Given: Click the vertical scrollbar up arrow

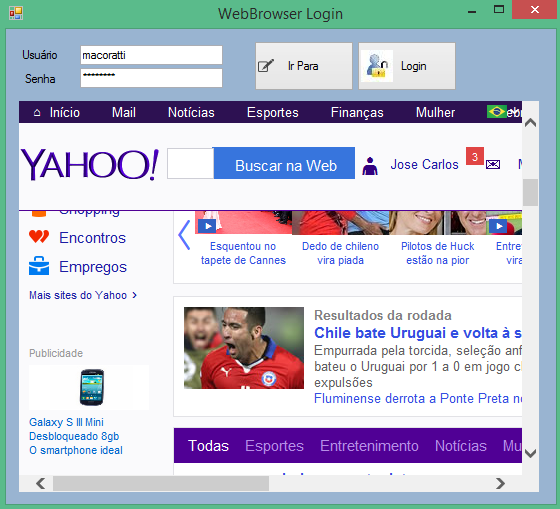Looking at the screenshot, I should click(530, 123).
